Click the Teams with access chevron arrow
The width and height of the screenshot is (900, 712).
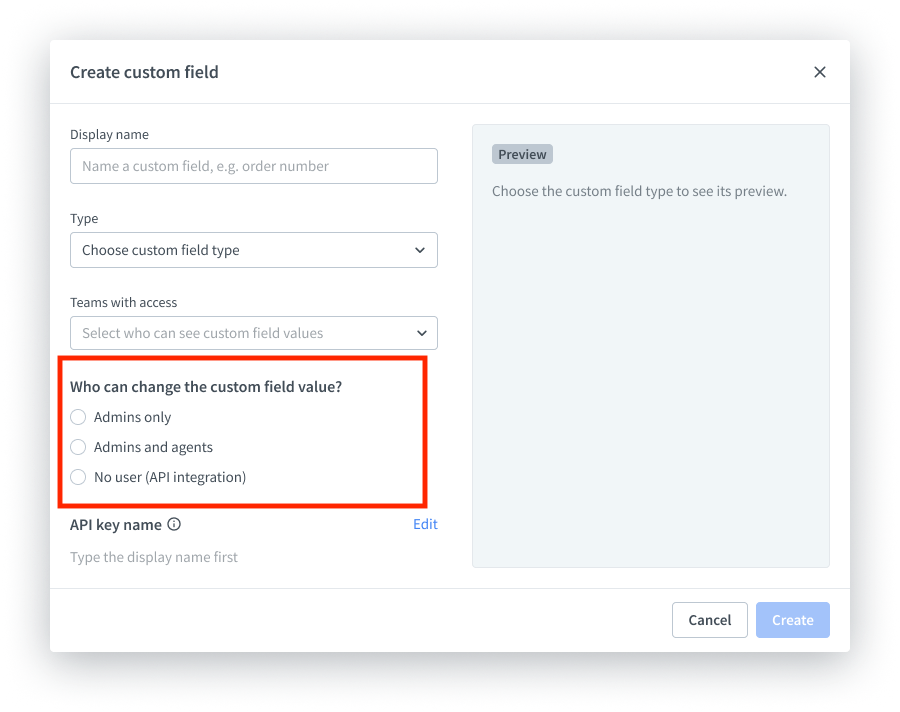coord(421,333)
